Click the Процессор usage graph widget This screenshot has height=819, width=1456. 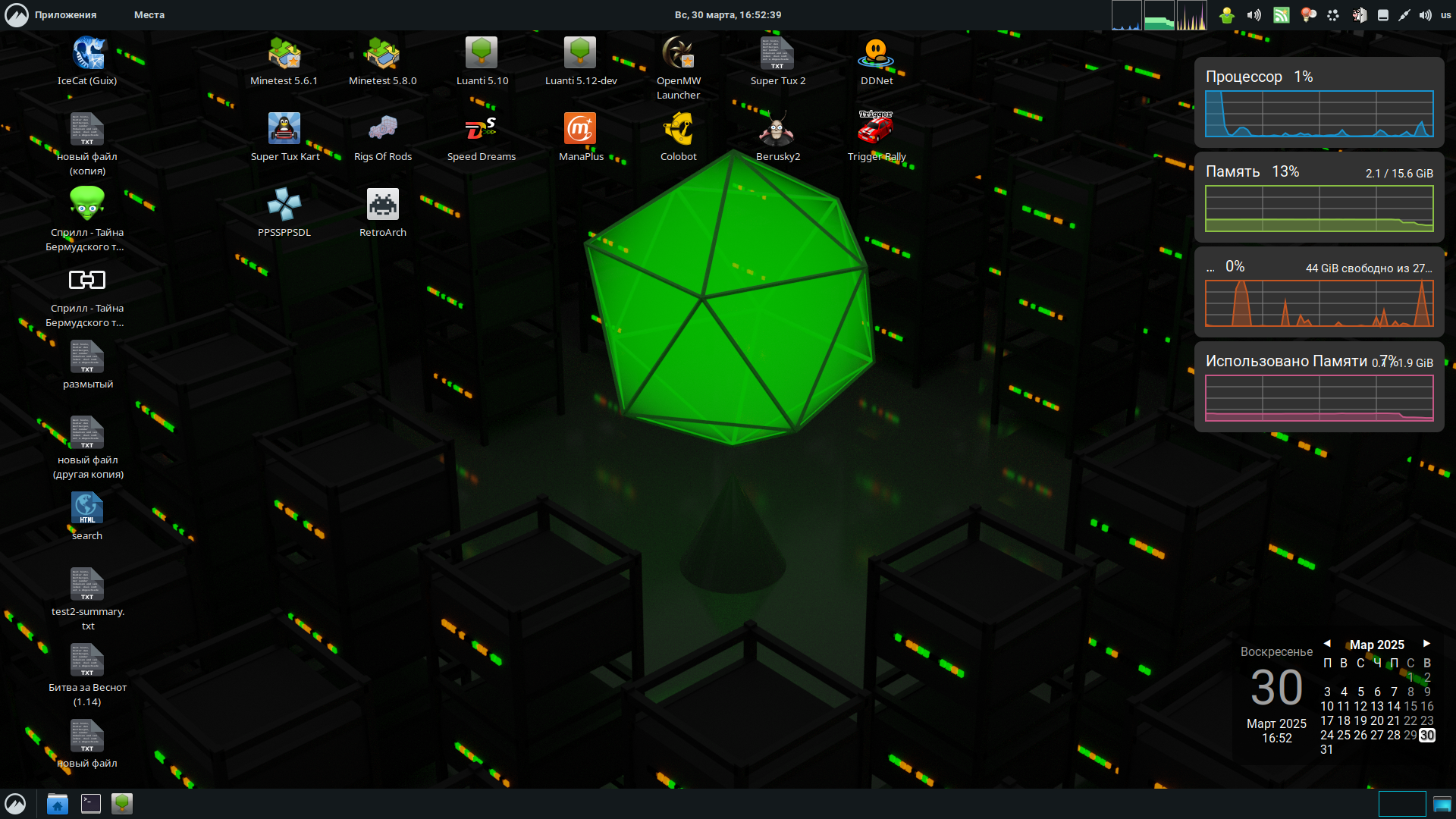[1319, 114]
